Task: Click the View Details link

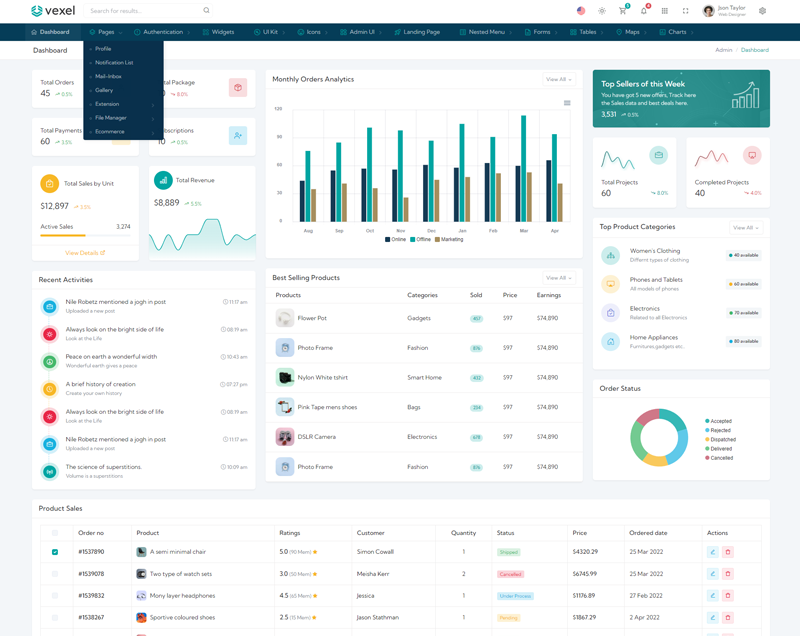Action: pos(85,253)
